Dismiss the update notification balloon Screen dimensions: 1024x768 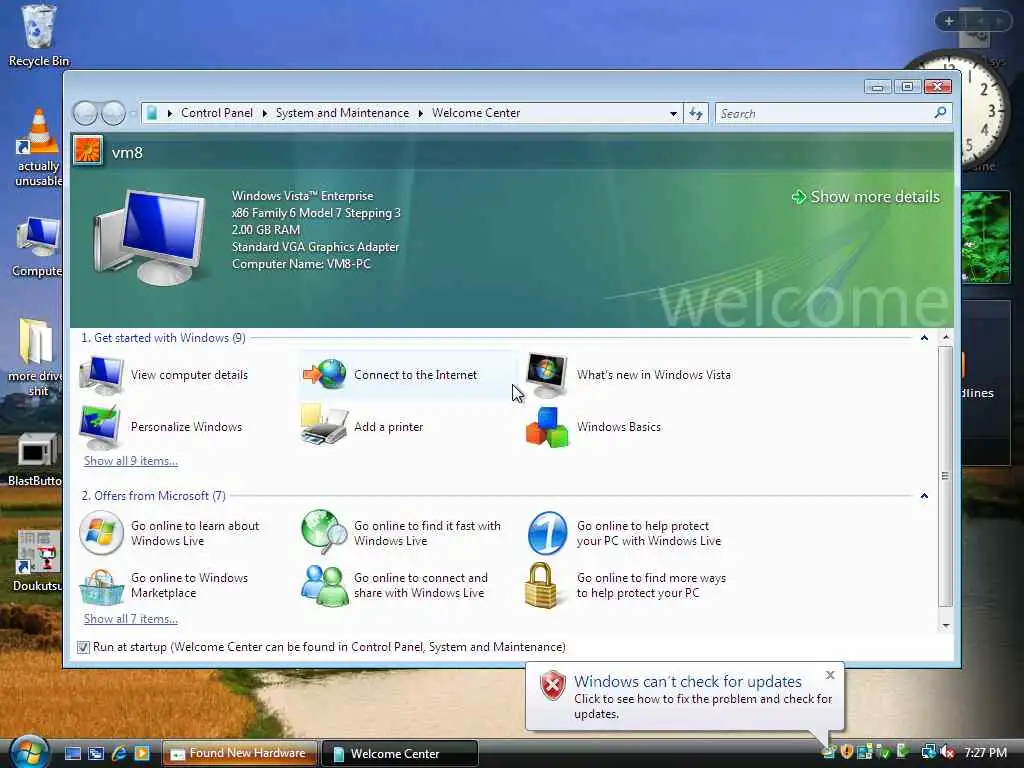[830, 675]
